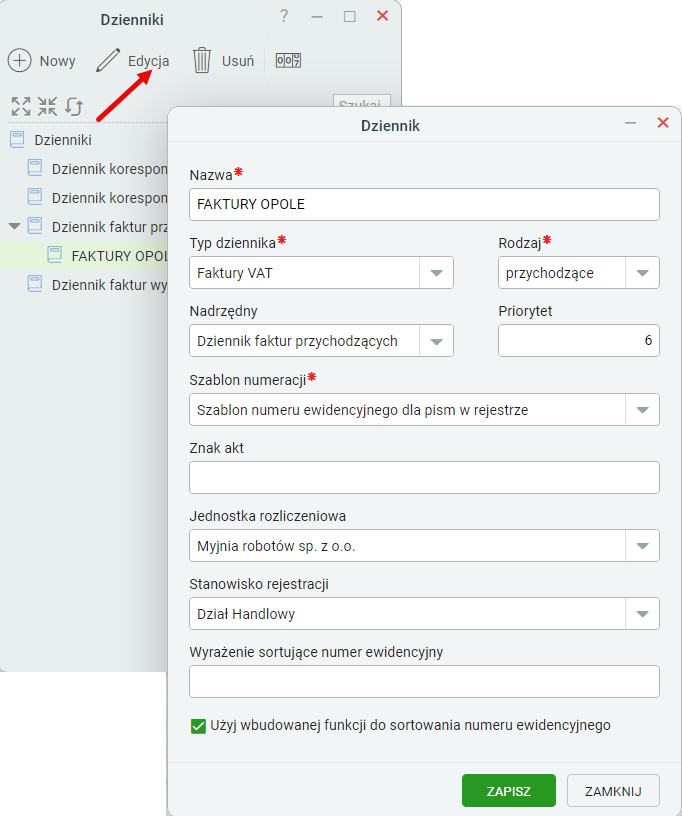Click the ZAPISZ button

point(508,790)
